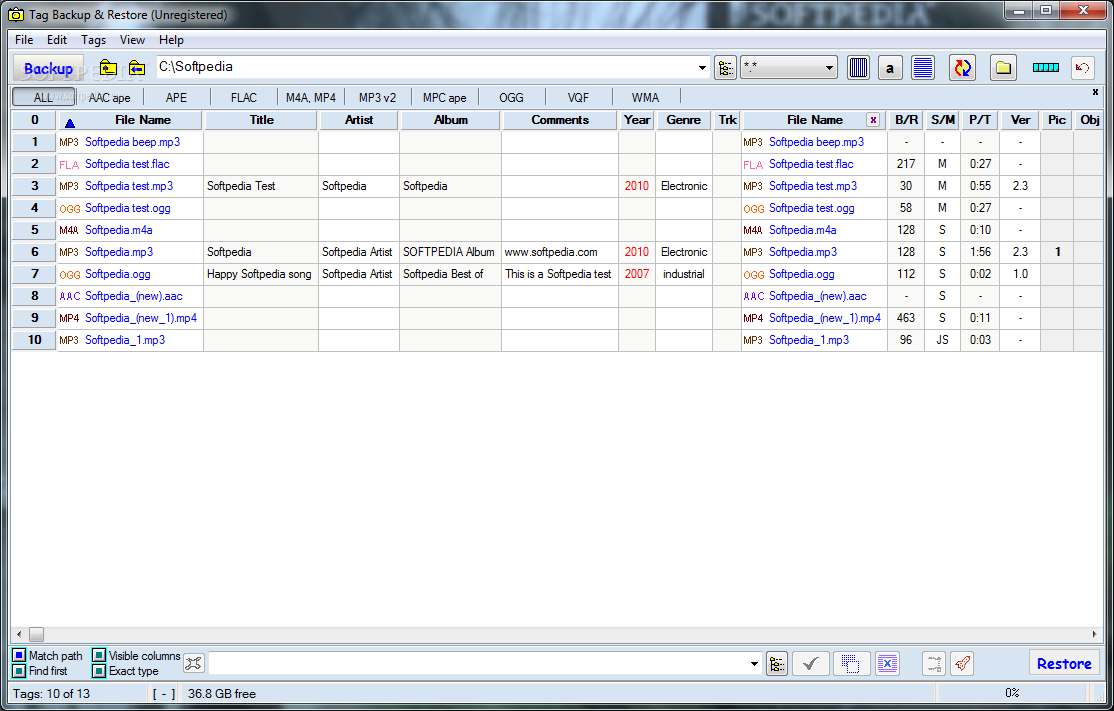Click the Year column header
Screen dimensions: 1114x711
coord(637,120)
